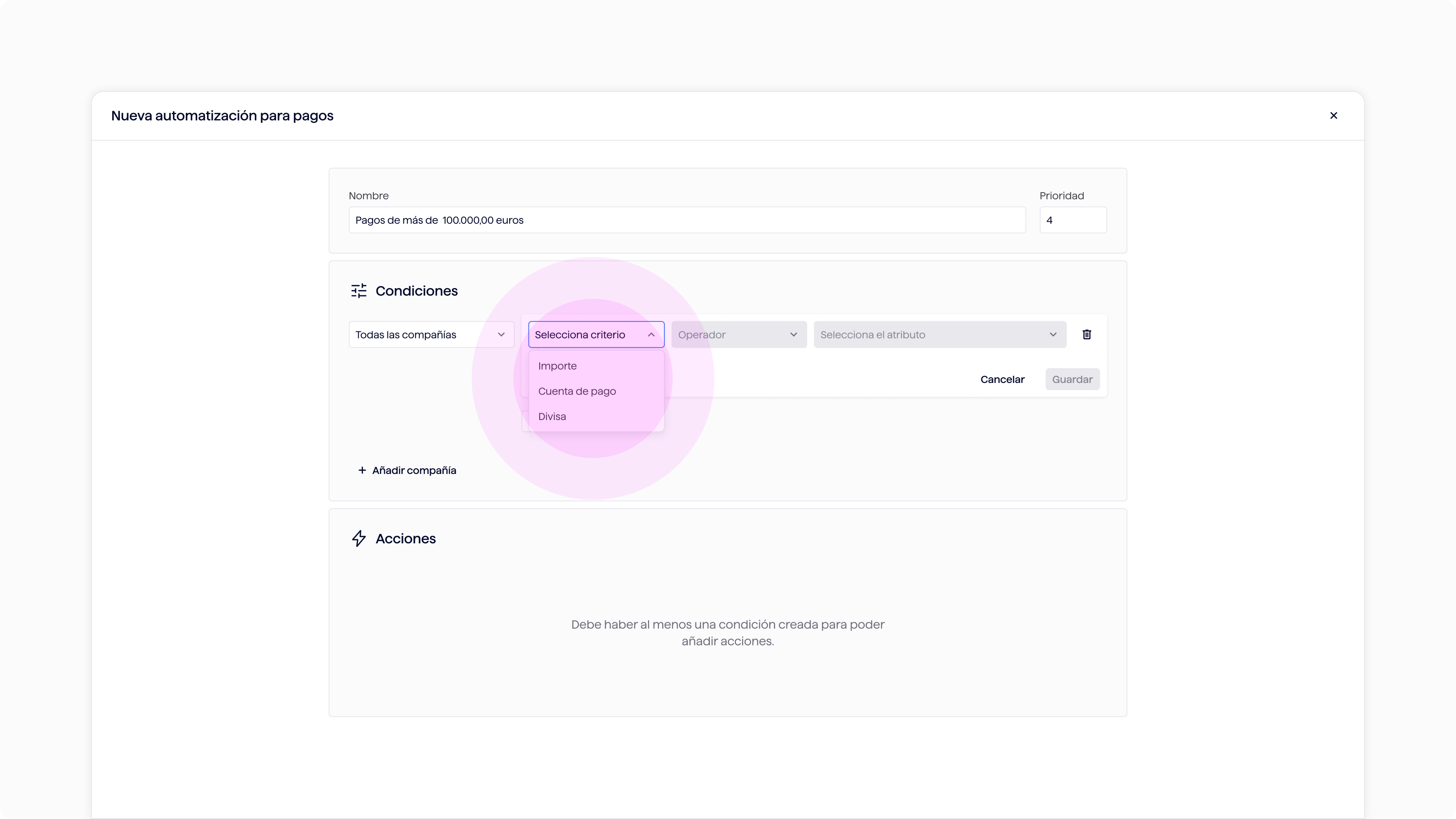The image size is (1456, 819).
Task: Choose Divisa from criteria list
Action: 596,417
